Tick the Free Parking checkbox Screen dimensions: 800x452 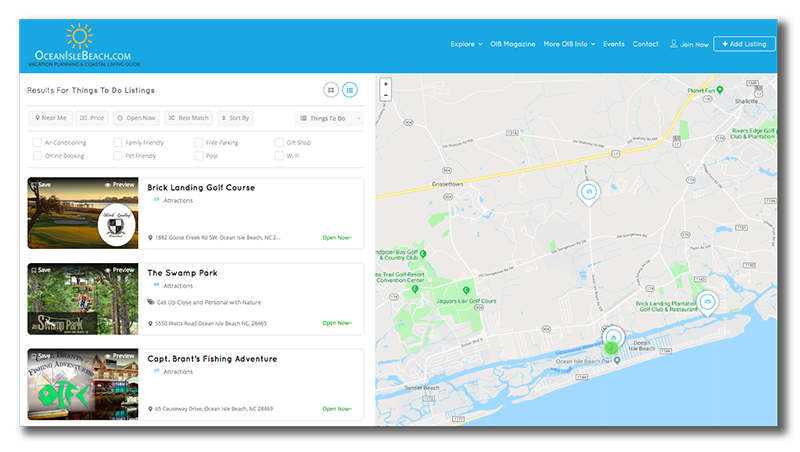pos(199,142)
